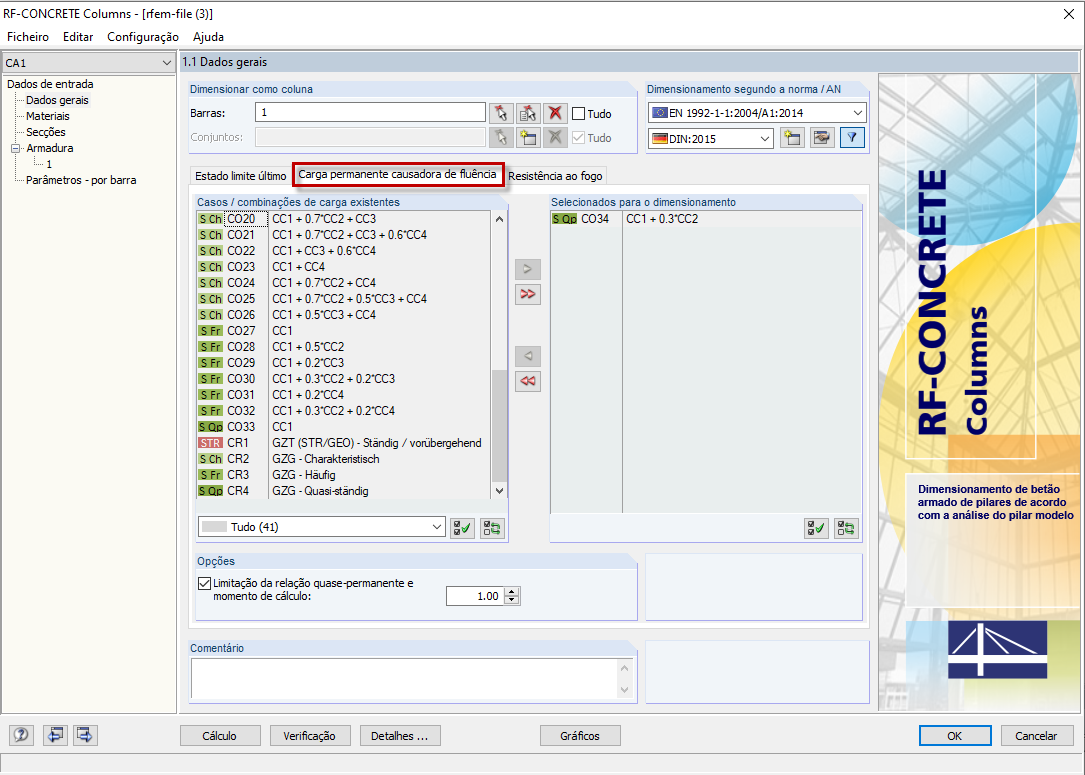Screen dimensions: 1085x775
Task: Go to previous table icon
Action: click(x=55, y=735)
